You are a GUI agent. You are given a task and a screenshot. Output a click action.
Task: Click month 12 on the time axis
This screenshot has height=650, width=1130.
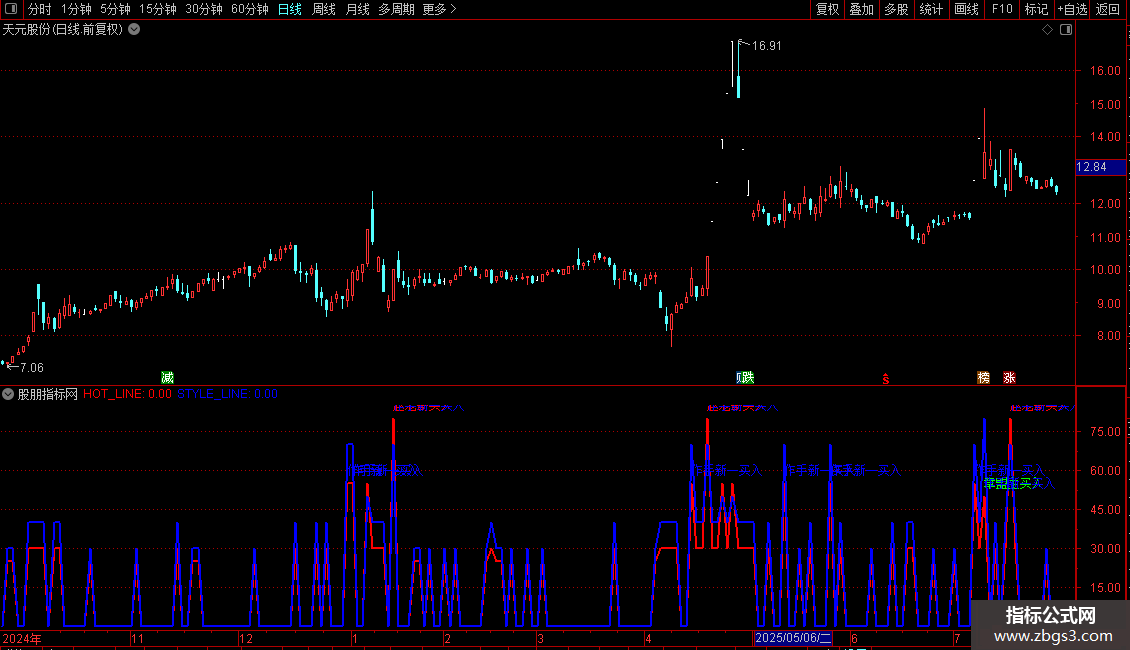pyautogui.click(x=246, y=638)
